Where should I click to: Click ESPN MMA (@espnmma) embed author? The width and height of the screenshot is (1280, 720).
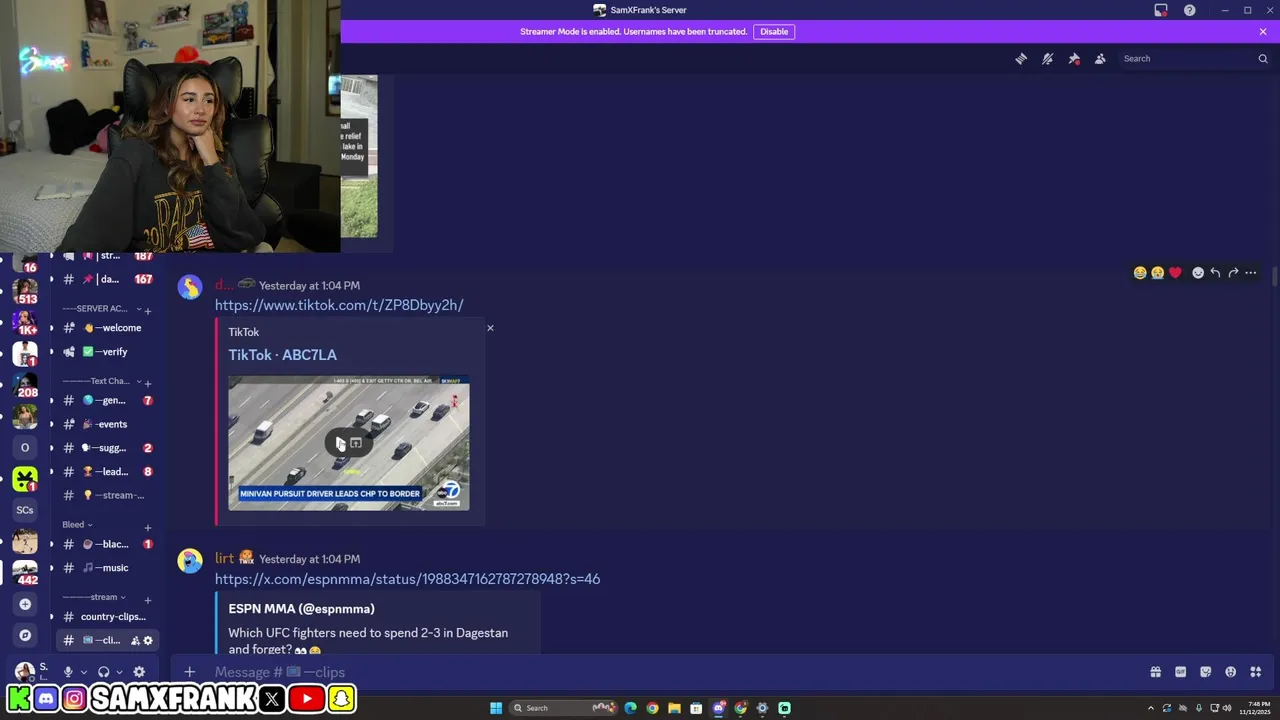point(301,609)
